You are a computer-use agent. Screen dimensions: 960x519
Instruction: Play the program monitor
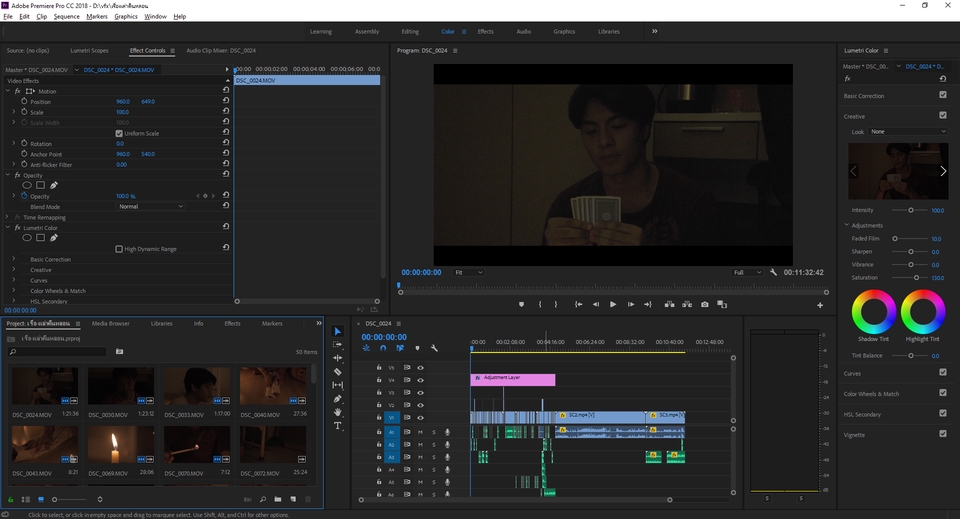pyautogui.click(x=613, y=304)
